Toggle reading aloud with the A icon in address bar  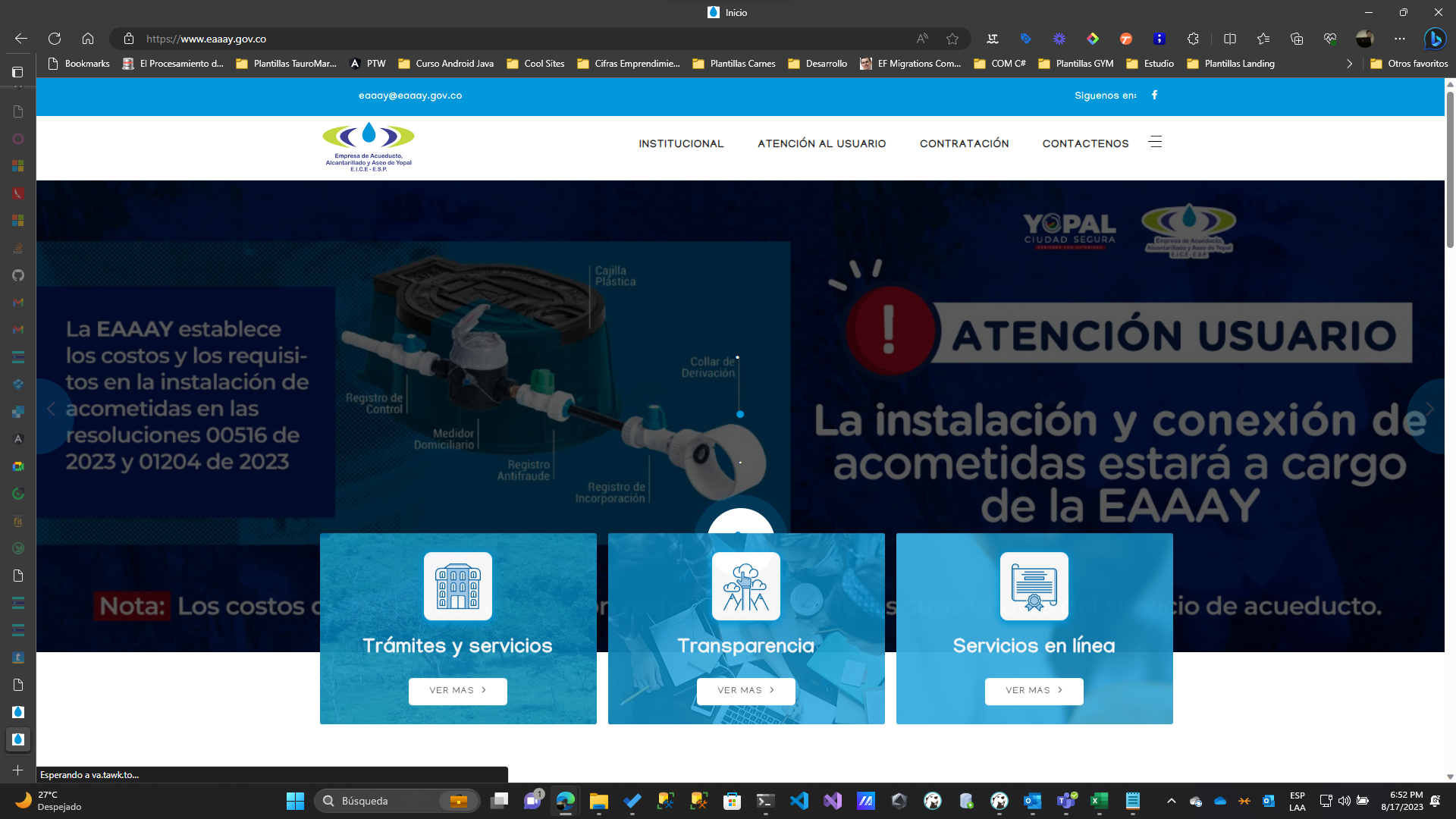(921, 39)
